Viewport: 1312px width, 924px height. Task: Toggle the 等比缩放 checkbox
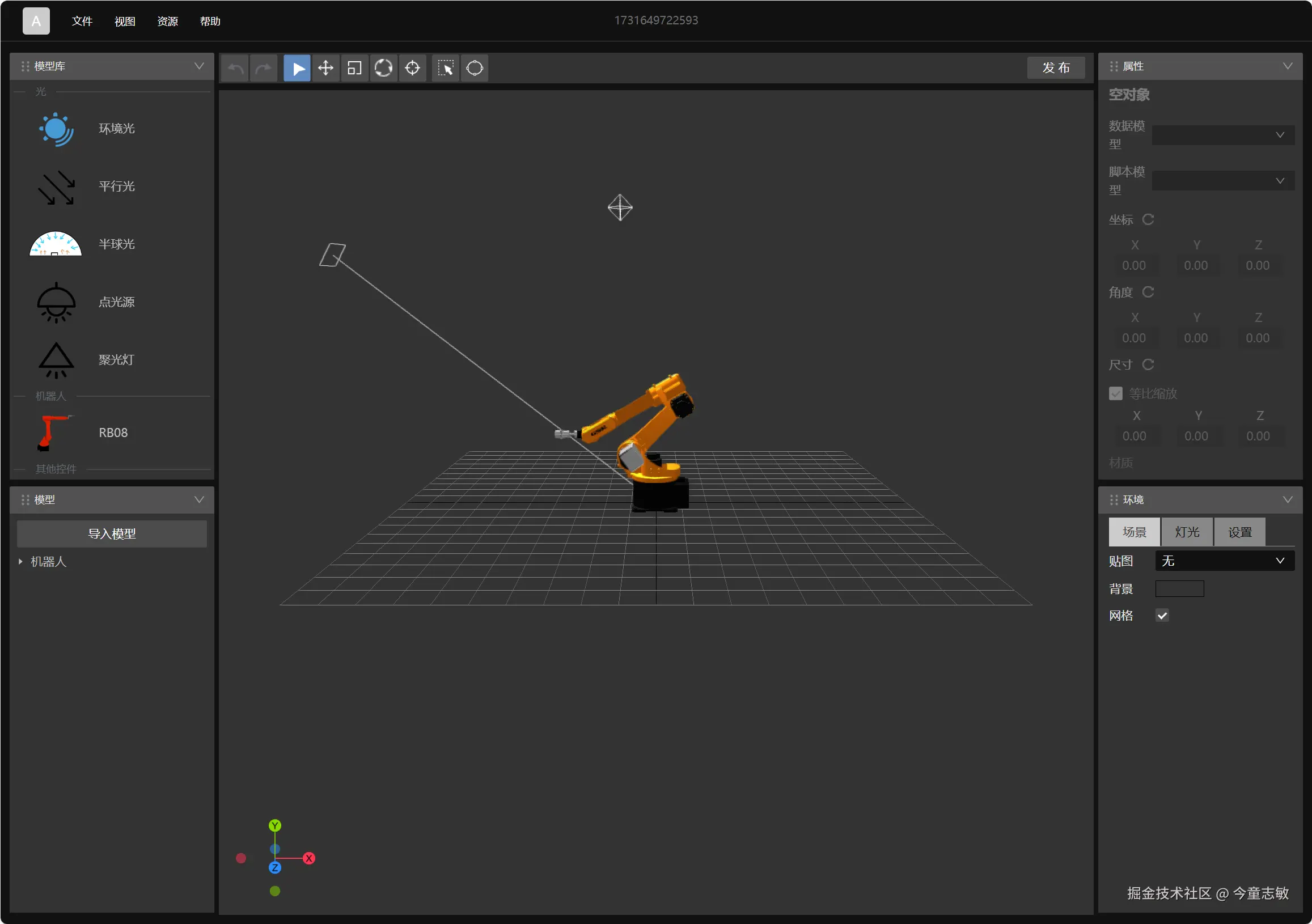1115,394
